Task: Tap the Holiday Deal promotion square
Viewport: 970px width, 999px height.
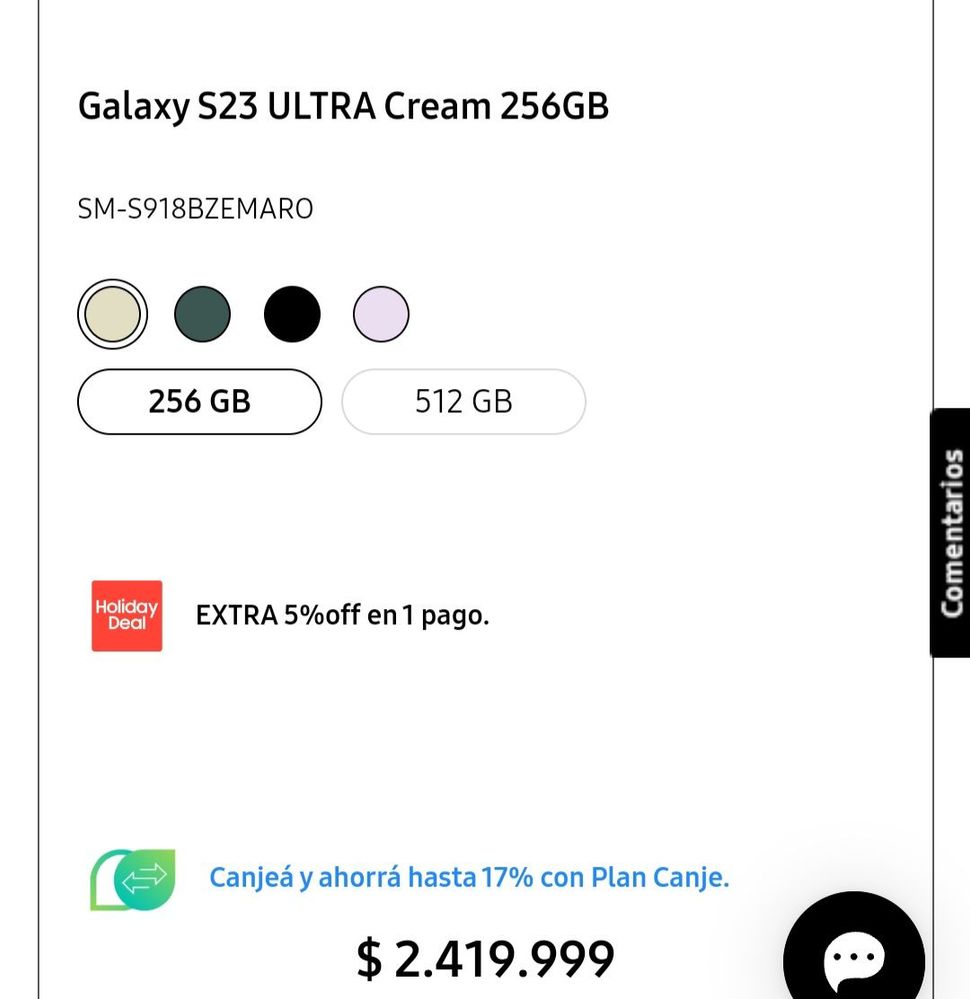Action: click(127, 615)
